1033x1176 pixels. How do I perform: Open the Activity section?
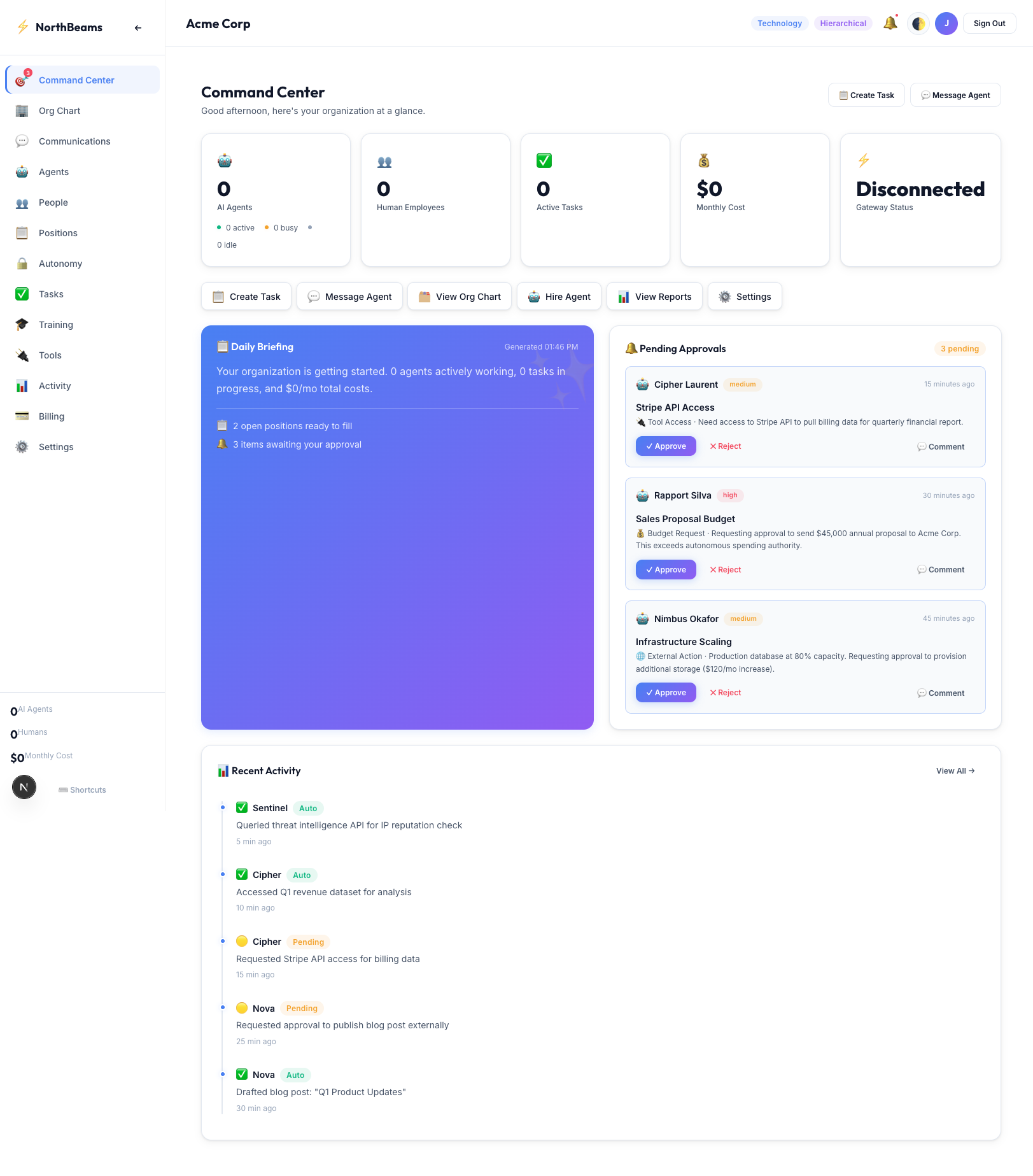pos(55,385)
